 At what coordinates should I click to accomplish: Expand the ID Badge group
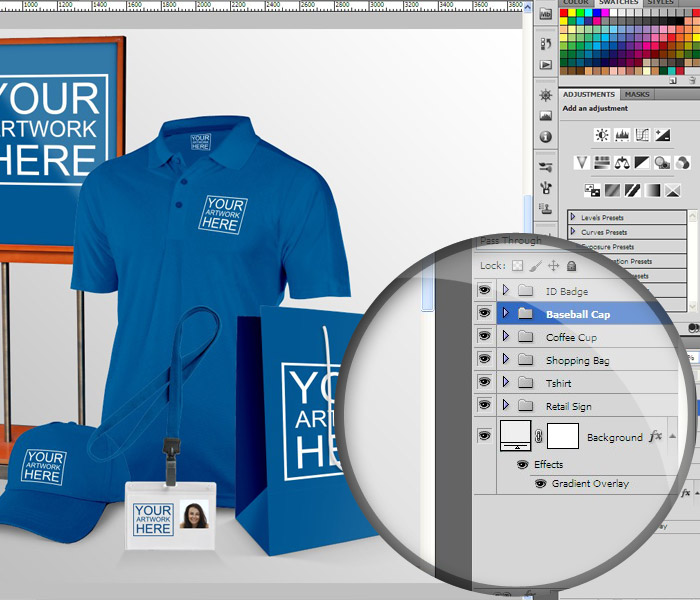pos(506,290)
